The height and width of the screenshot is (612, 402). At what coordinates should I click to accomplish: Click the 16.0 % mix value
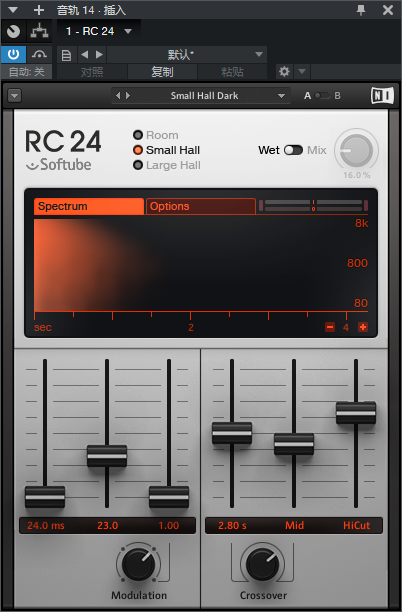pos(356,175)
